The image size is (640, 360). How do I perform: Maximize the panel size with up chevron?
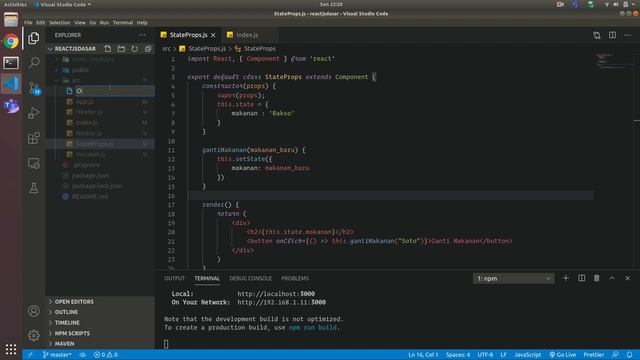point(612,278)
